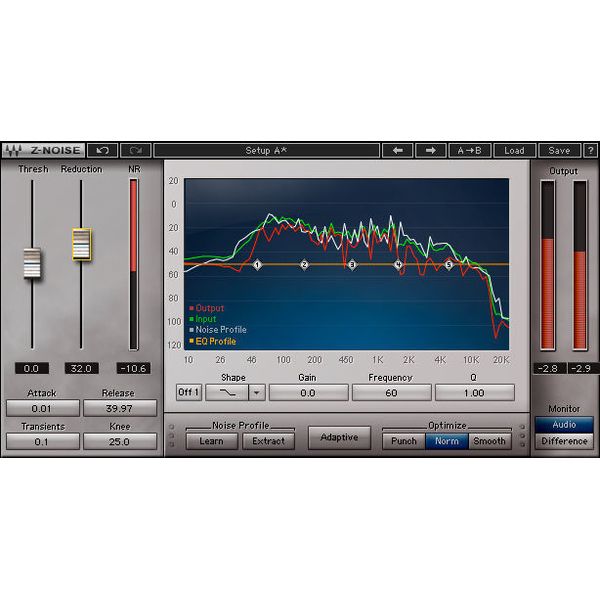The width and height of the screenshot is (600, 600).
Task: Open help with the question mark icon
Action: pyautogui.click(x=590, y=150)
